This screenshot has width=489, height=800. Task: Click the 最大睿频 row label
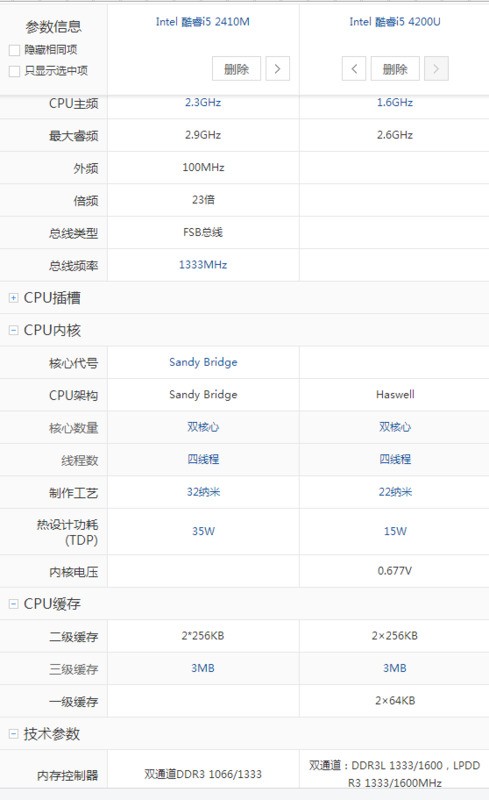[x=74, y=136]
